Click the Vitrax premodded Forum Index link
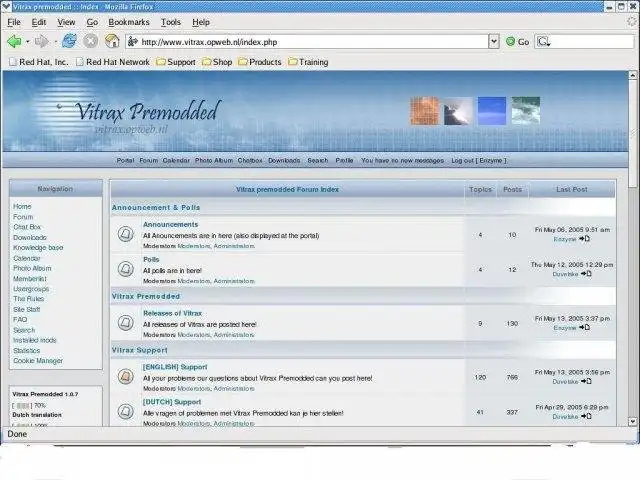 287,189
